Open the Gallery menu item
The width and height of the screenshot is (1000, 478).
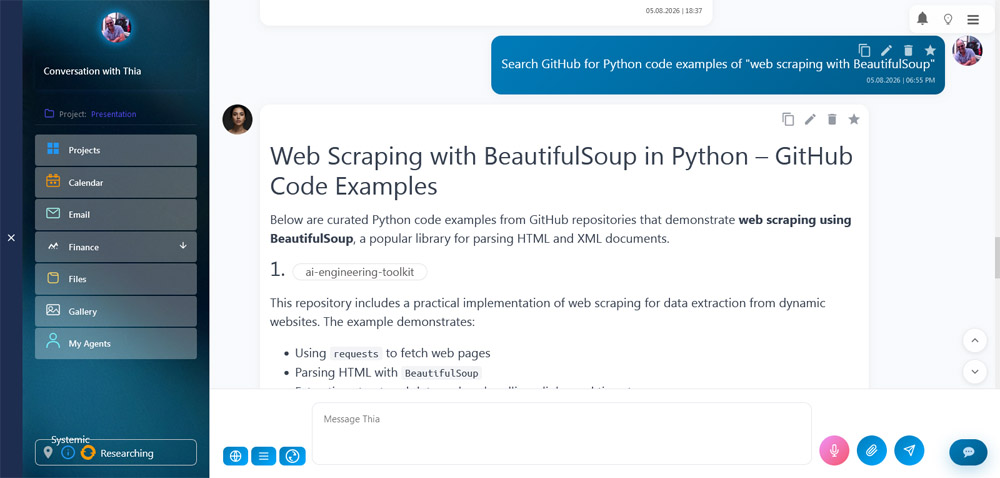(x=115, y=311)
